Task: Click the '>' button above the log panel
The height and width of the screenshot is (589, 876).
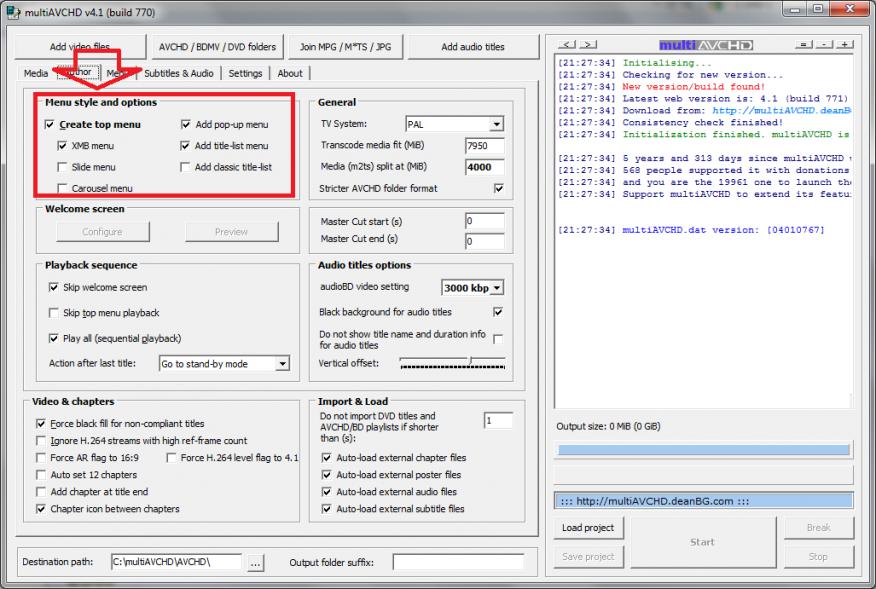Action: point(588,45)
